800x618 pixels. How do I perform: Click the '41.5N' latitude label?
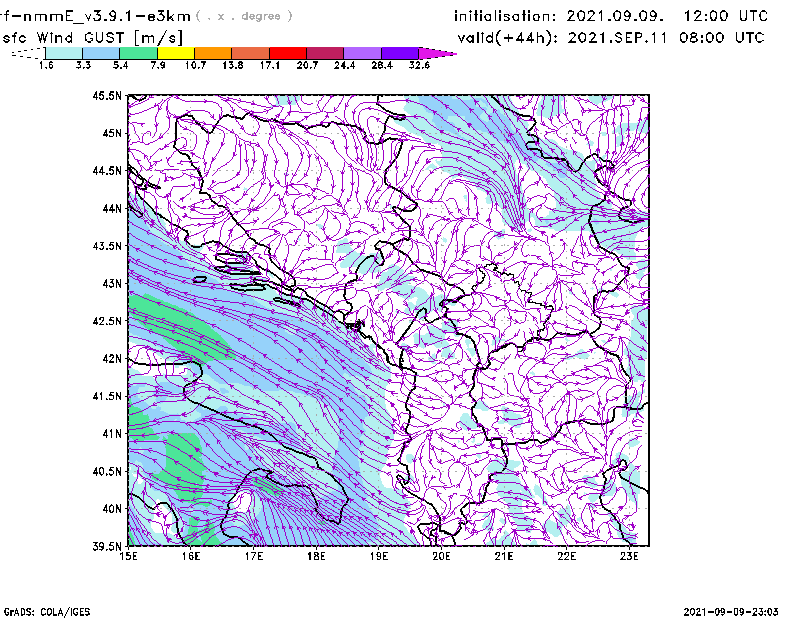pos(107,396)
